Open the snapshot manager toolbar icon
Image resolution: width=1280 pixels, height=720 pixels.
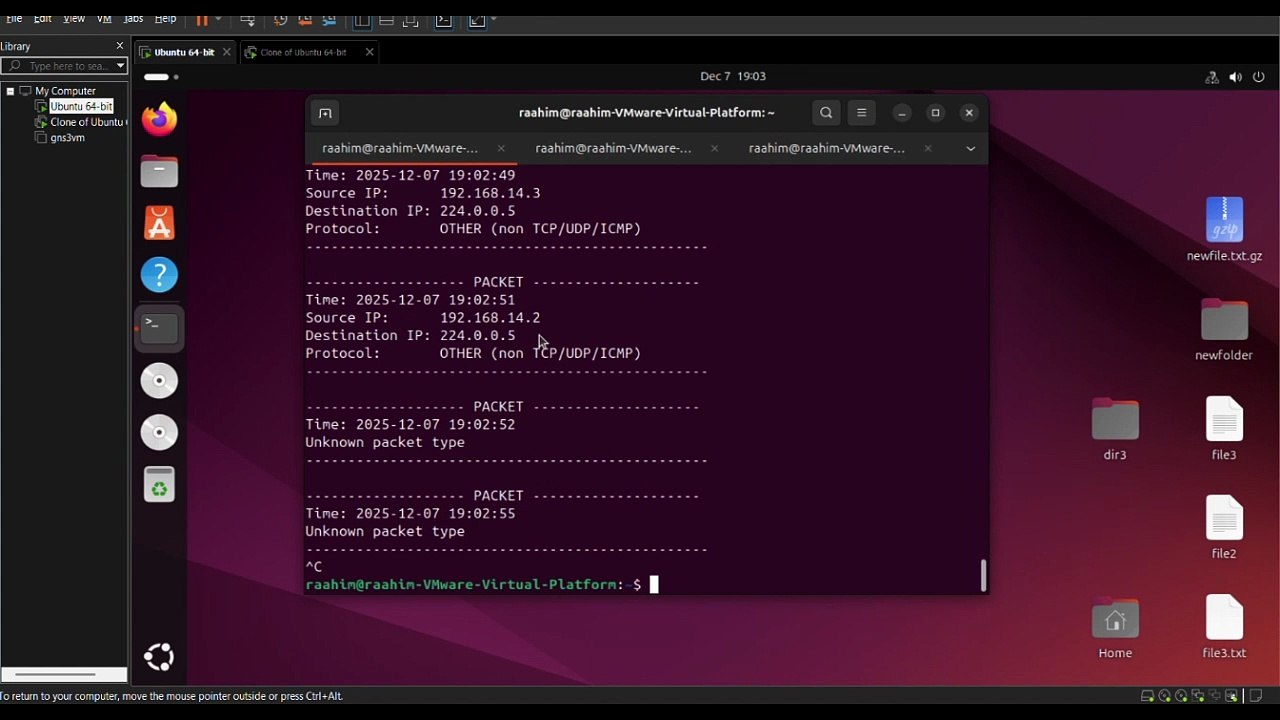click(327, 19)
